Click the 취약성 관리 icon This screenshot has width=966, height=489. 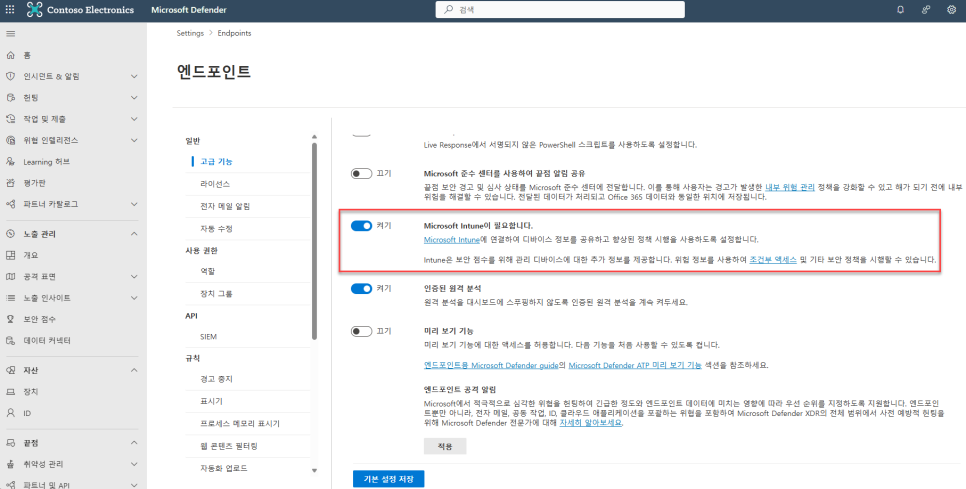click(x=10, y=464)
